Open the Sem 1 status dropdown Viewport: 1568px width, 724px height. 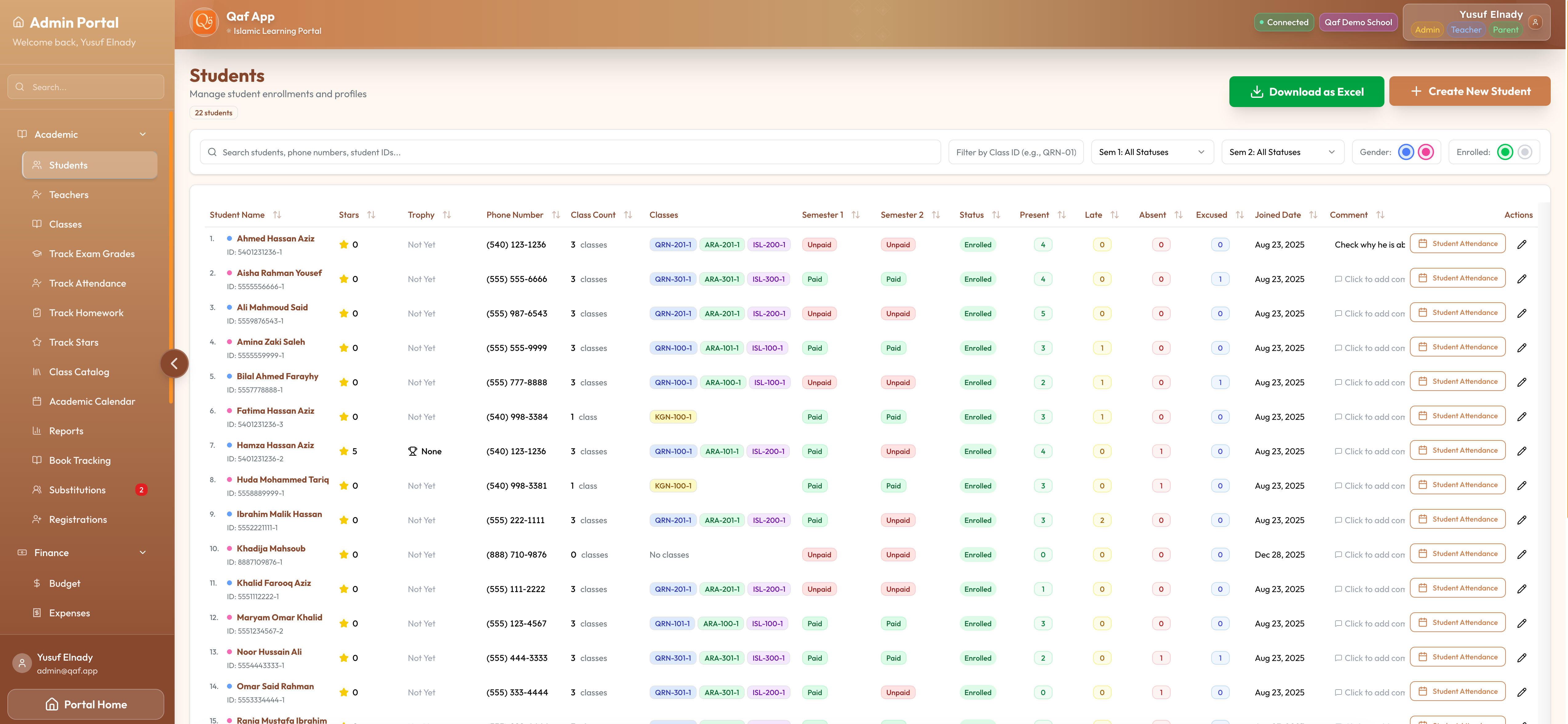(x=1151, y=152)
